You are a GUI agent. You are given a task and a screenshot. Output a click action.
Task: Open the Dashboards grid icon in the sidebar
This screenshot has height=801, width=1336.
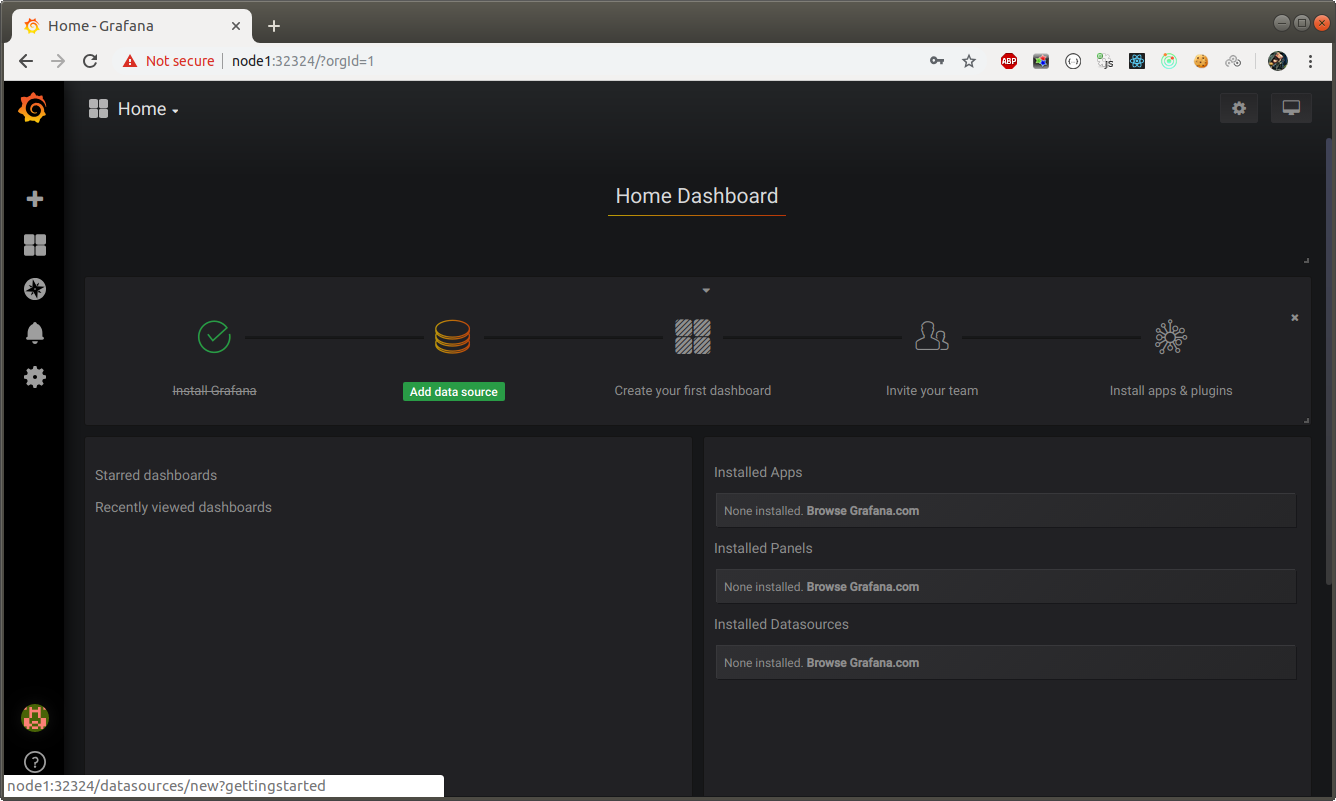pos(35,245)
